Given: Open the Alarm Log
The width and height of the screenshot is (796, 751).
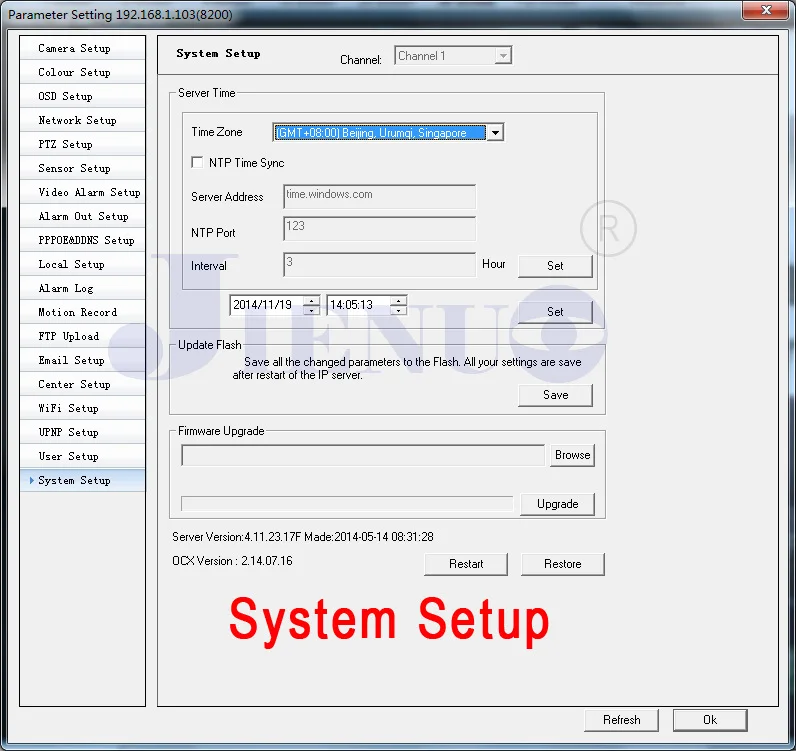Looking at the screenshot, I should [x=82, y=288].
